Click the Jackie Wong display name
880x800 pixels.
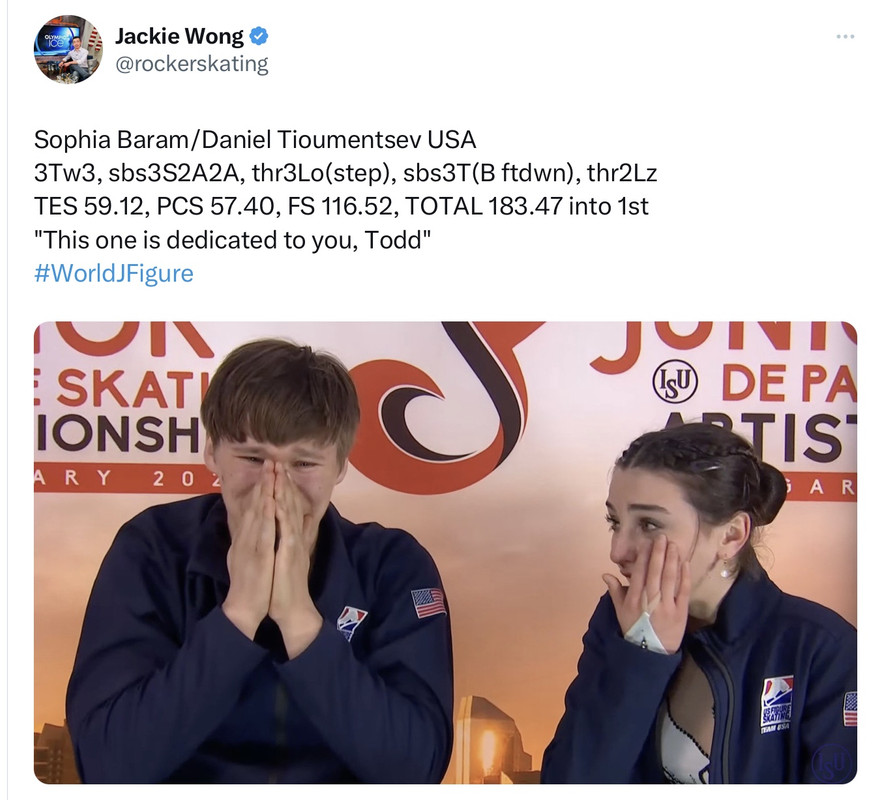point(180,36)
